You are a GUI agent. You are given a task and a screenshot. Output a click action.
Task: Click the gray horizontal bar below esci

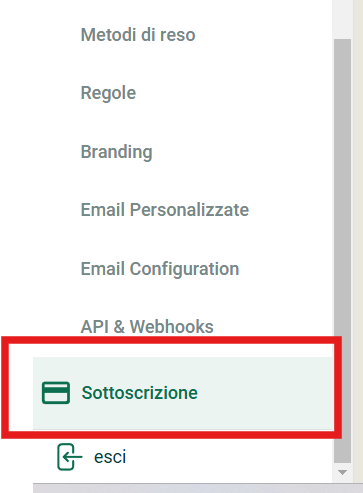pos(198,488)
